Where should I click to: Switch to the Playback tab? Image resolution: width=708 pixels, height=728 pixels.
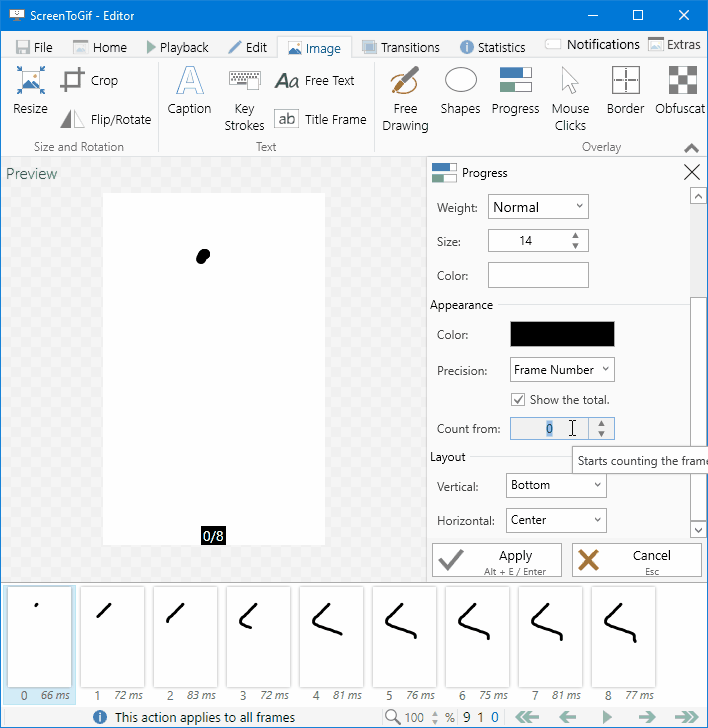point(177,47)
